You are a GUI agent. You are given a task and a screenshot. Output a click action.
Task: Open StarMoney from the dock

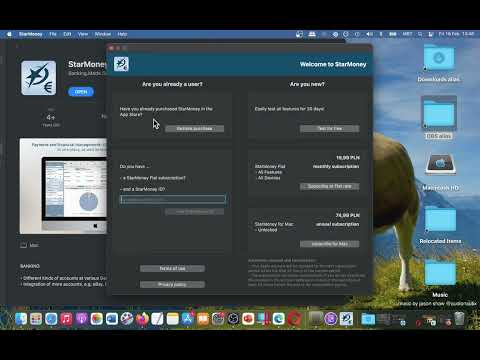tap(346, 319)
